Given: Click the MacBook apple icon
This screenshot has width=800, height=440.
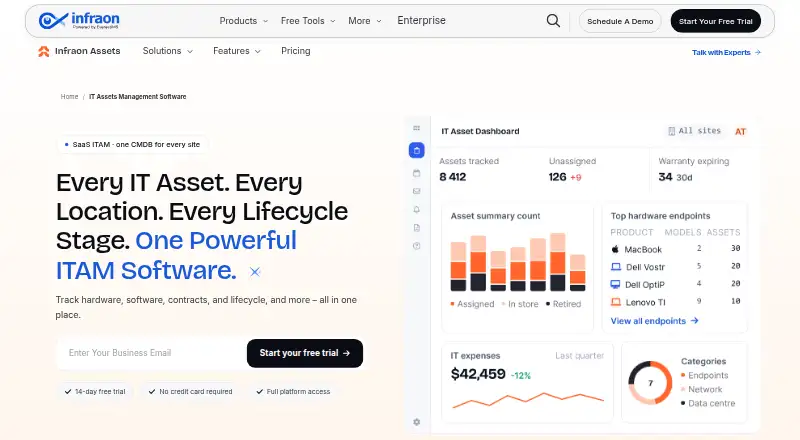Looking at the screenshot, I should [615, 249].
